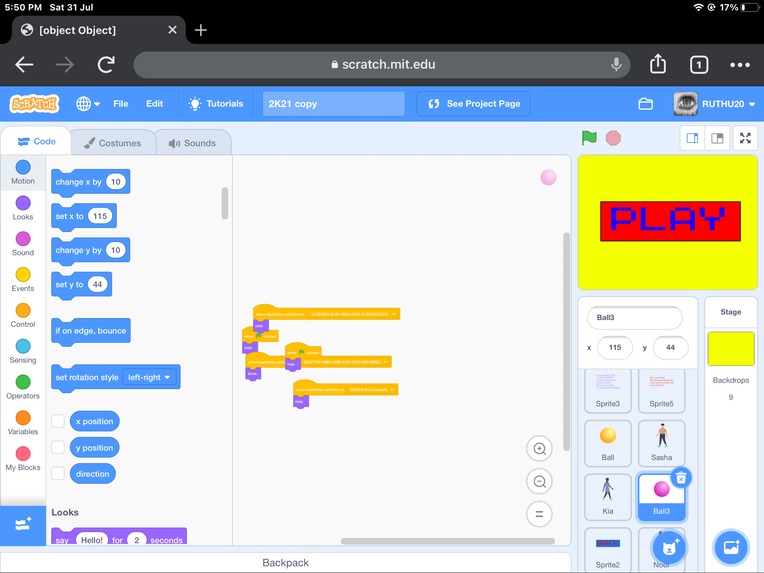The height and width of the screenshot is (573, 764).
Task: Expand the RUTHU20 account menu
Action: (714, 104)
